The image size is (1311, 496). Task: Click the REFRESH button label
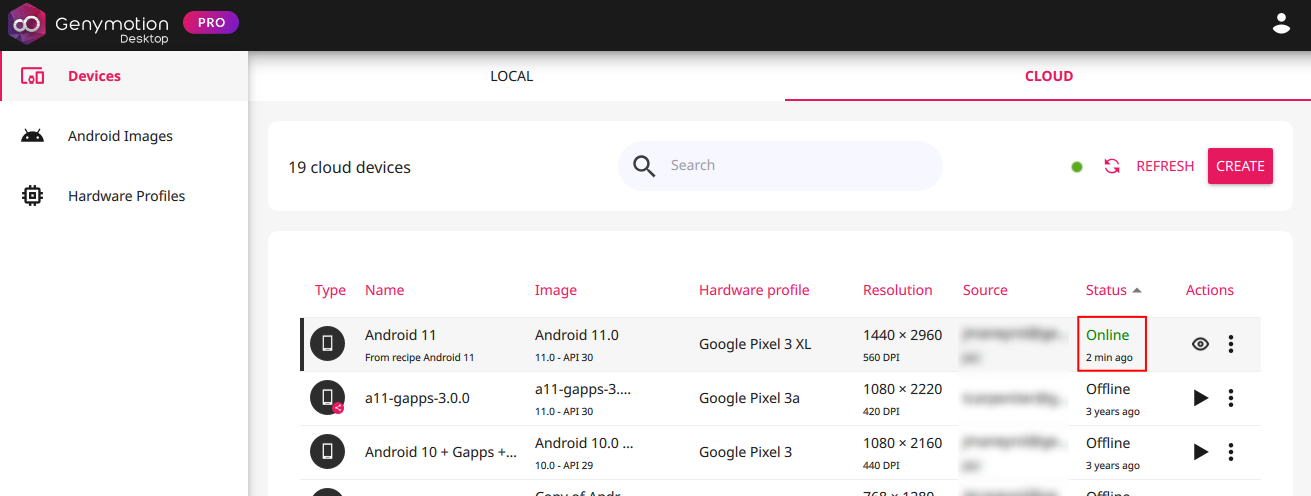coord(1165,166)
